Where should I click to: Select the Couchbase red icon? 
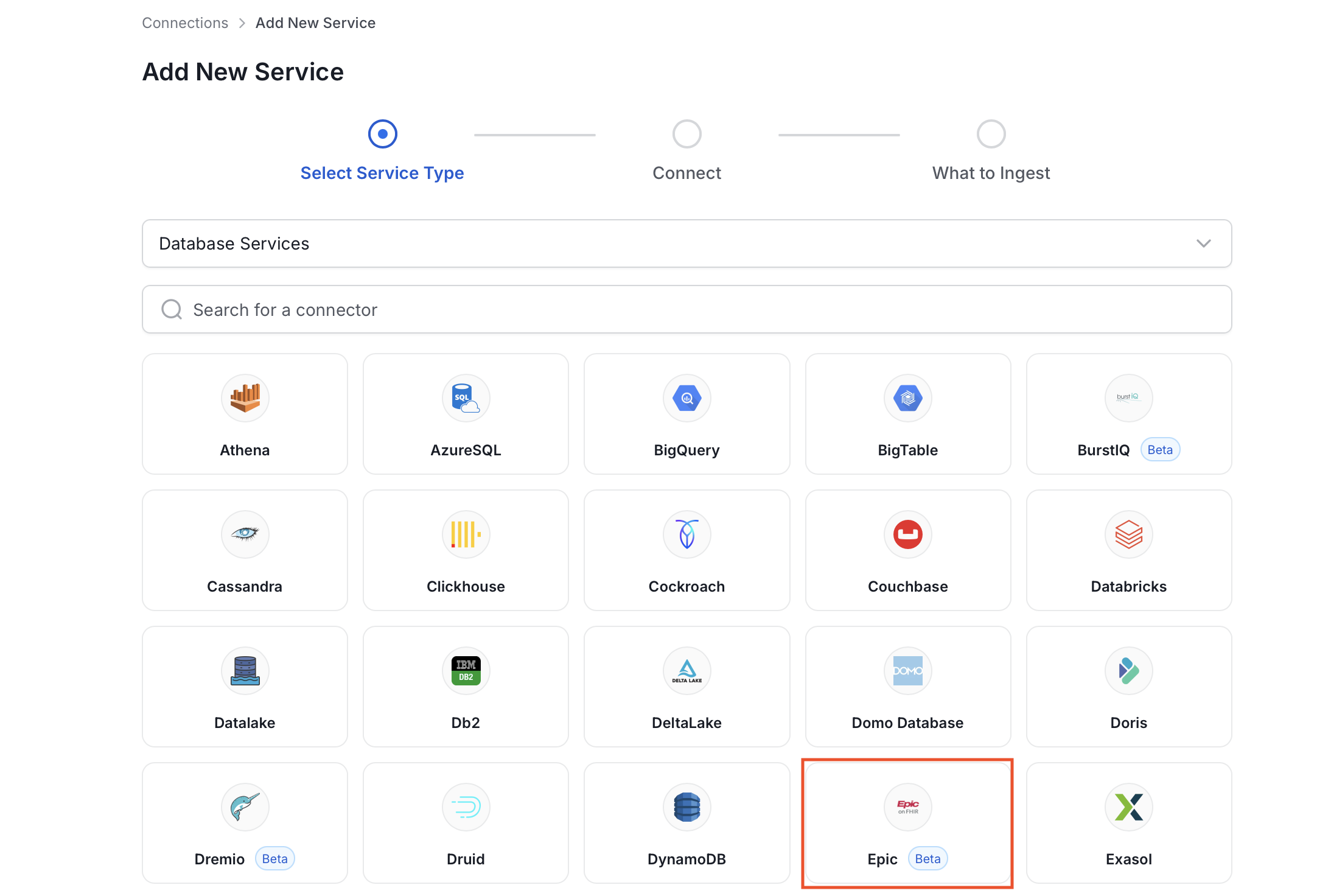(907, 534)
